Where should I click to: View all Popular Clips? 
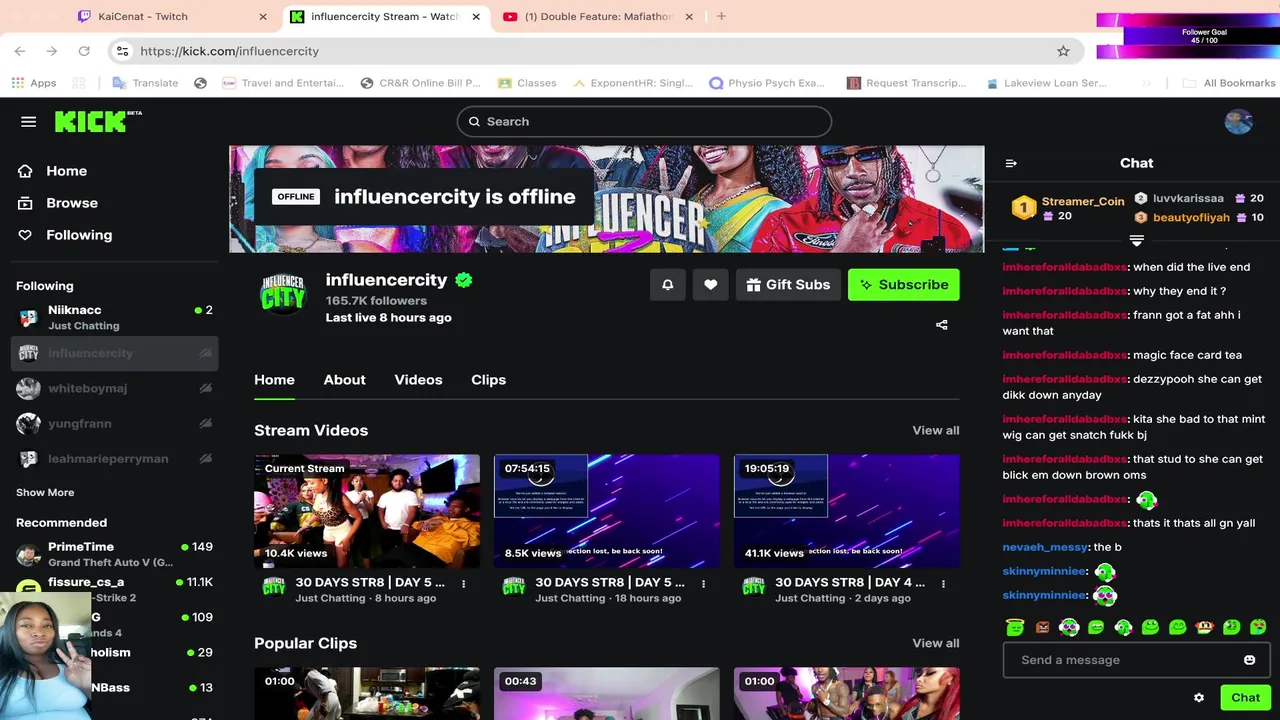pos(935,643)
